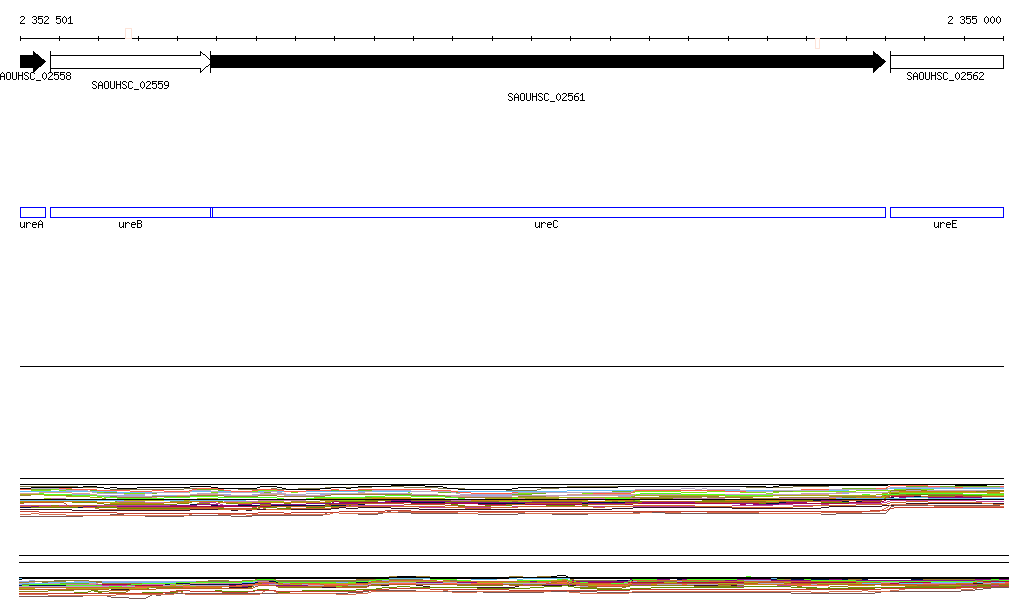Click the pink marker above the ruler near SAOUHSC_02559
Viewport: 1024px width, 611px height.
click(x=129, y=33)
